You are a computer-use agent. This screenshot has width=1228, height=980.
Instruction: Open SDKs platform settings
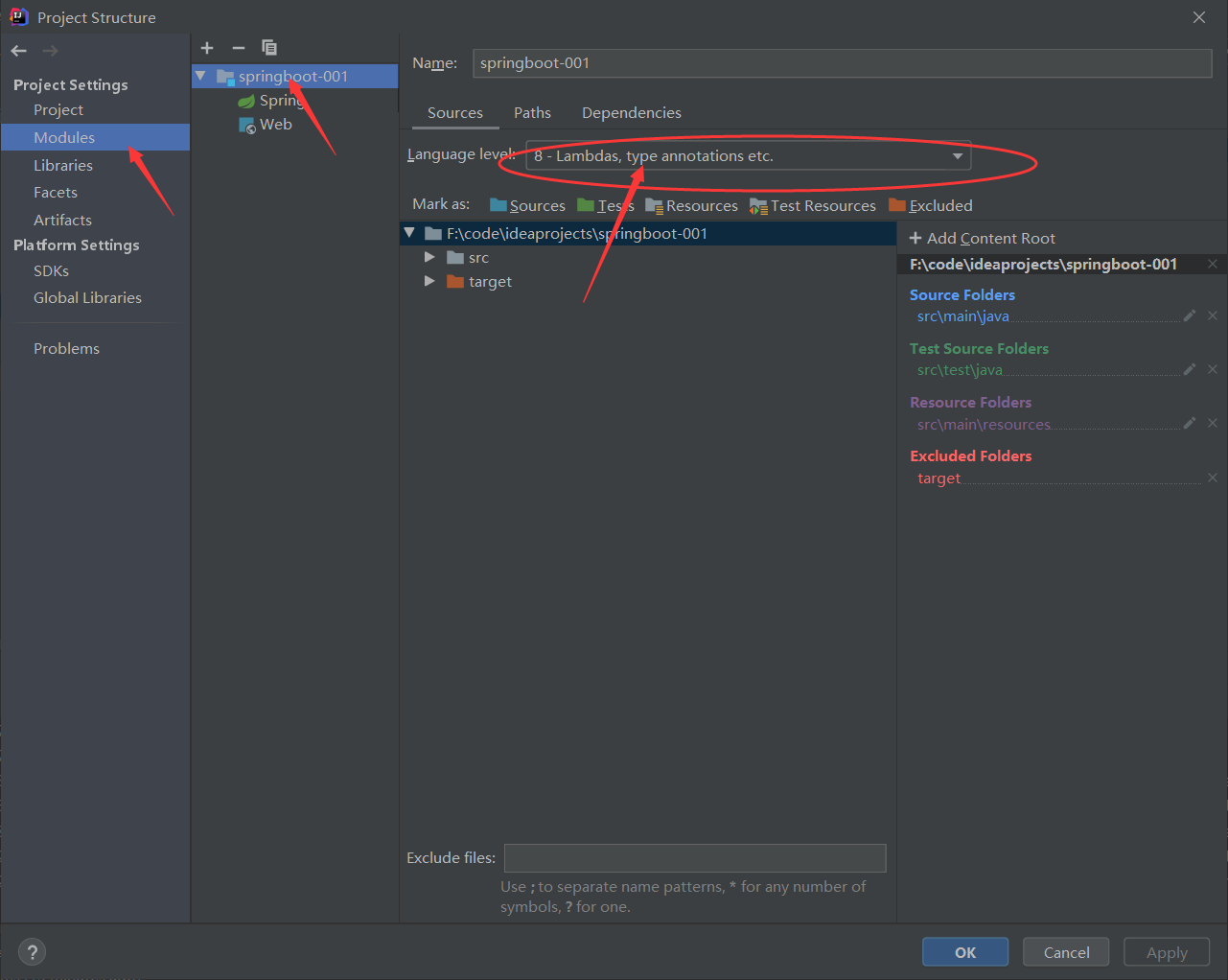[51, 271]
